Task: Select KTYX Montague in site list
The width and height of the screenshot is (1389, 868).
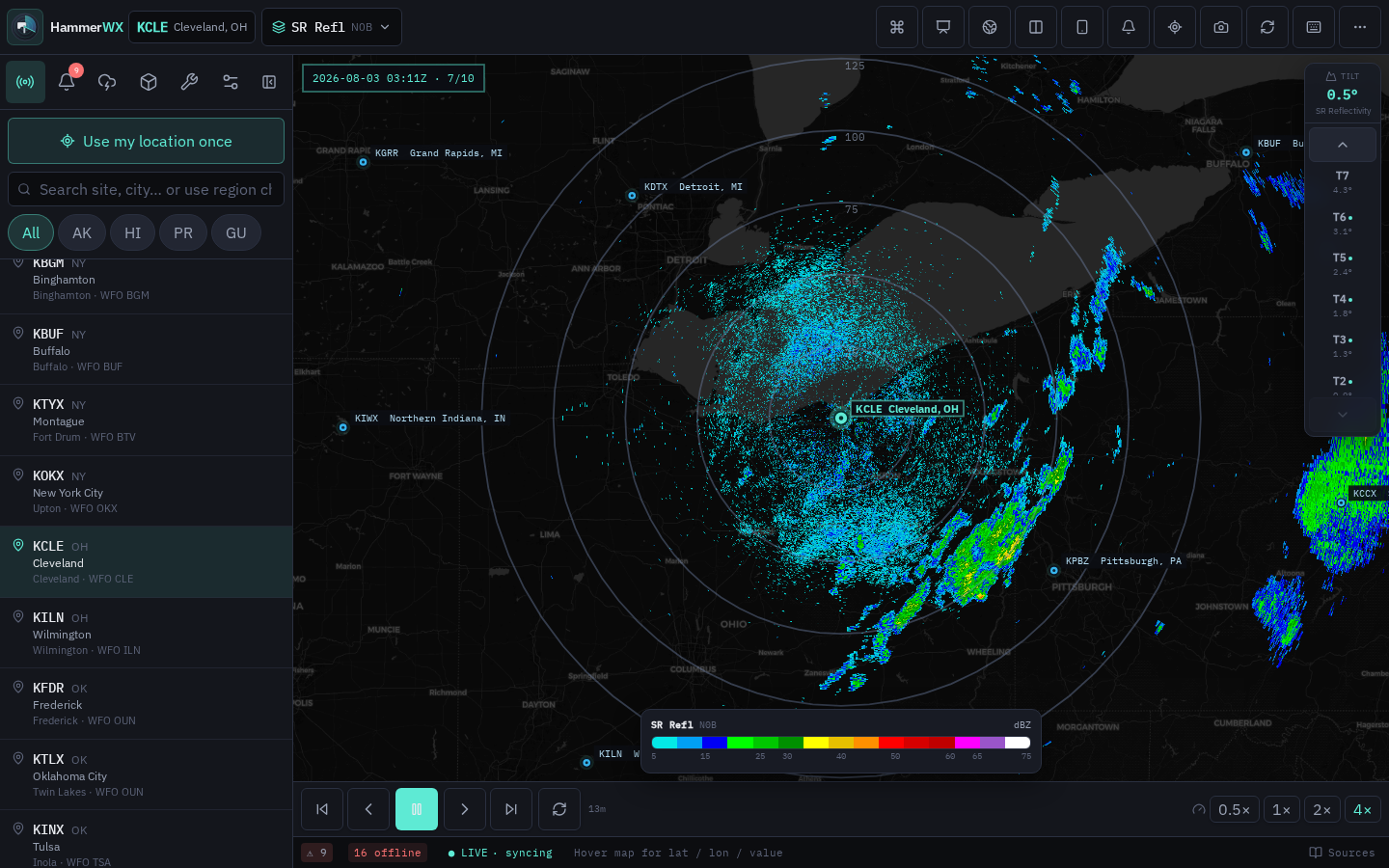Action: coord(146,420)
